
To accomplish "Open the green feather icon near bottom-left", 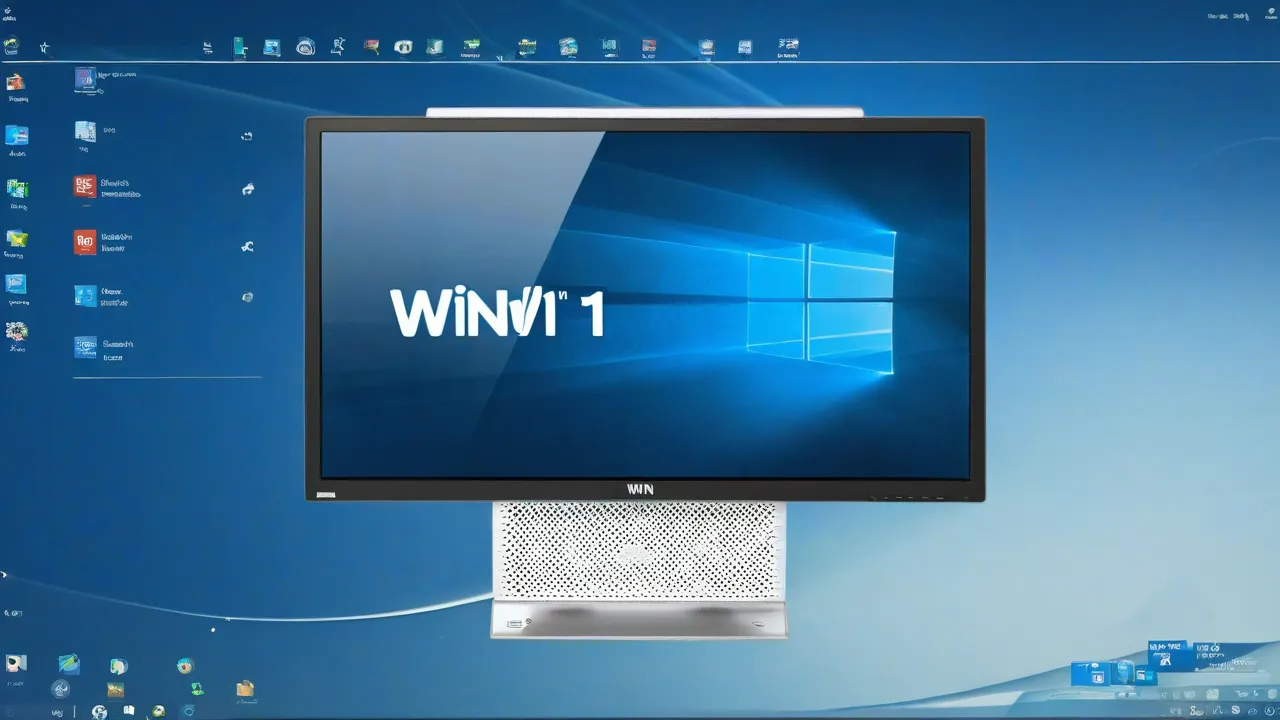I will click(69, 663).
